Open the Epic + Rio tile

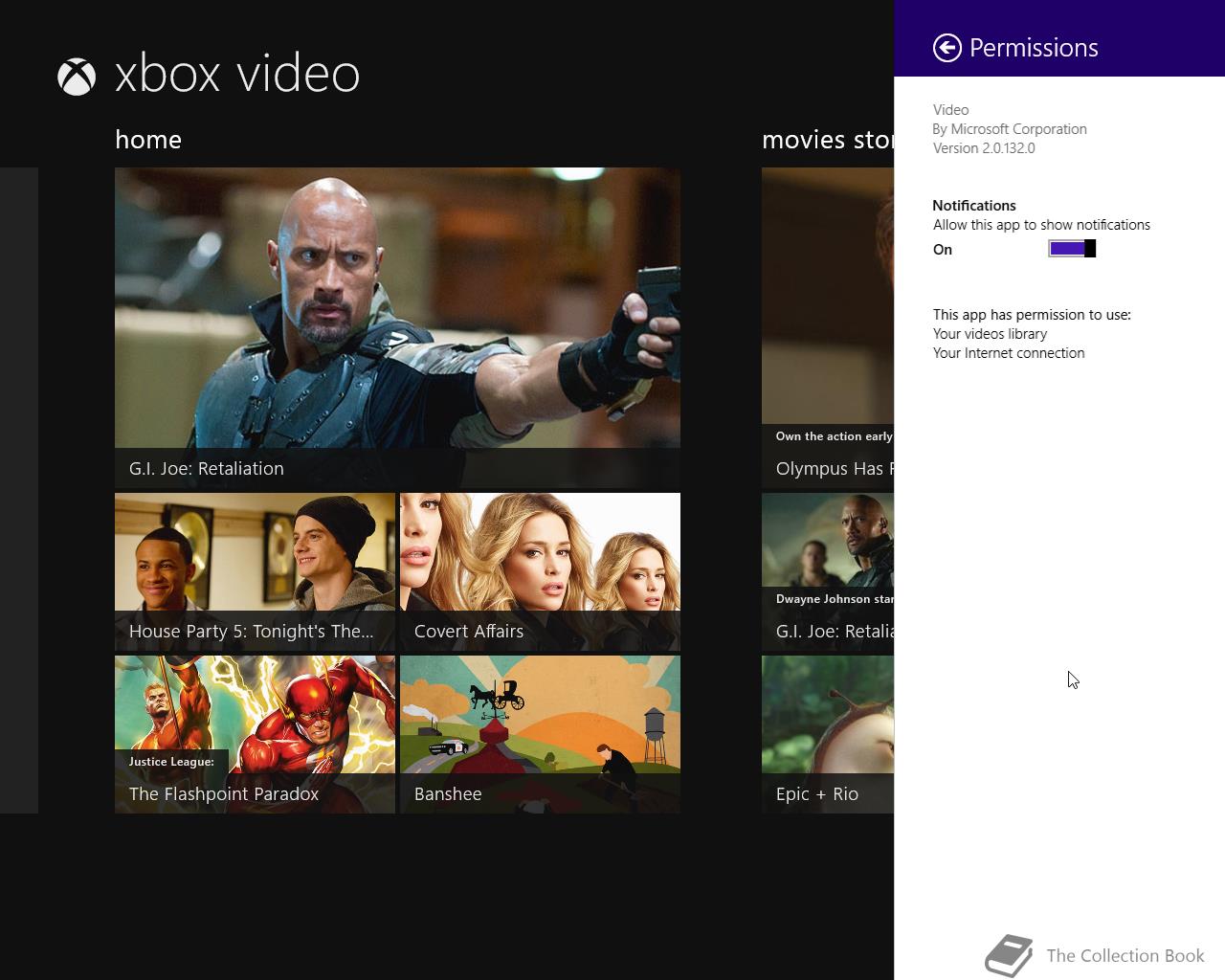(828, 735)
